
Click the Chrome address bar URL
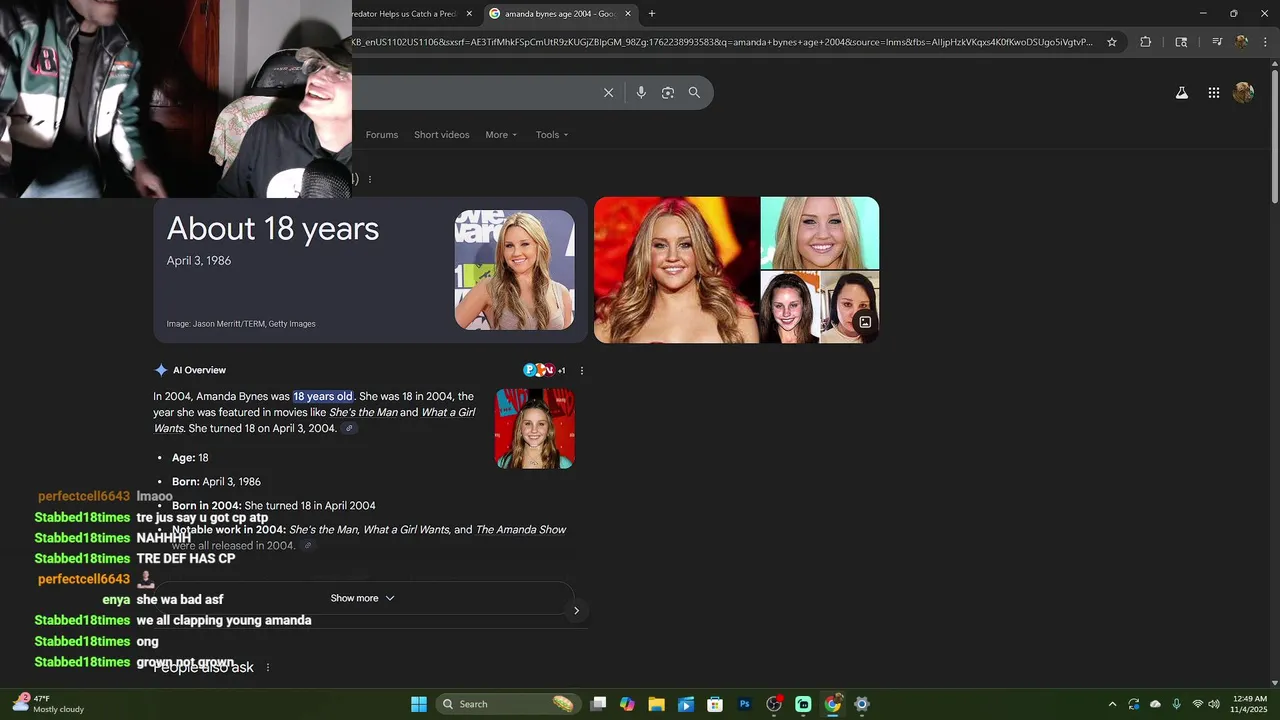pos(721,42)
